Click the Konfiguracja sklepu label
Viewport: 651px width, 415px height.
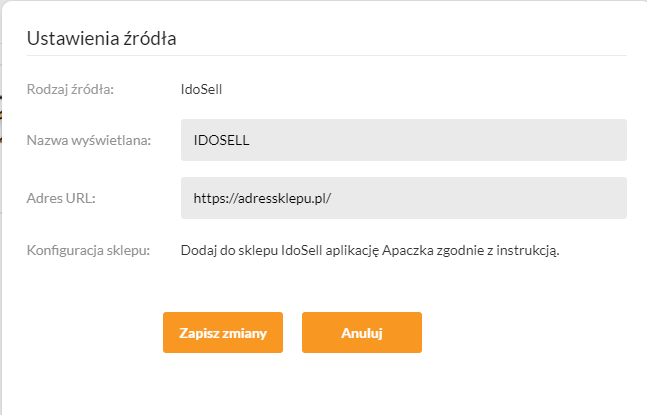click(88, 249)
